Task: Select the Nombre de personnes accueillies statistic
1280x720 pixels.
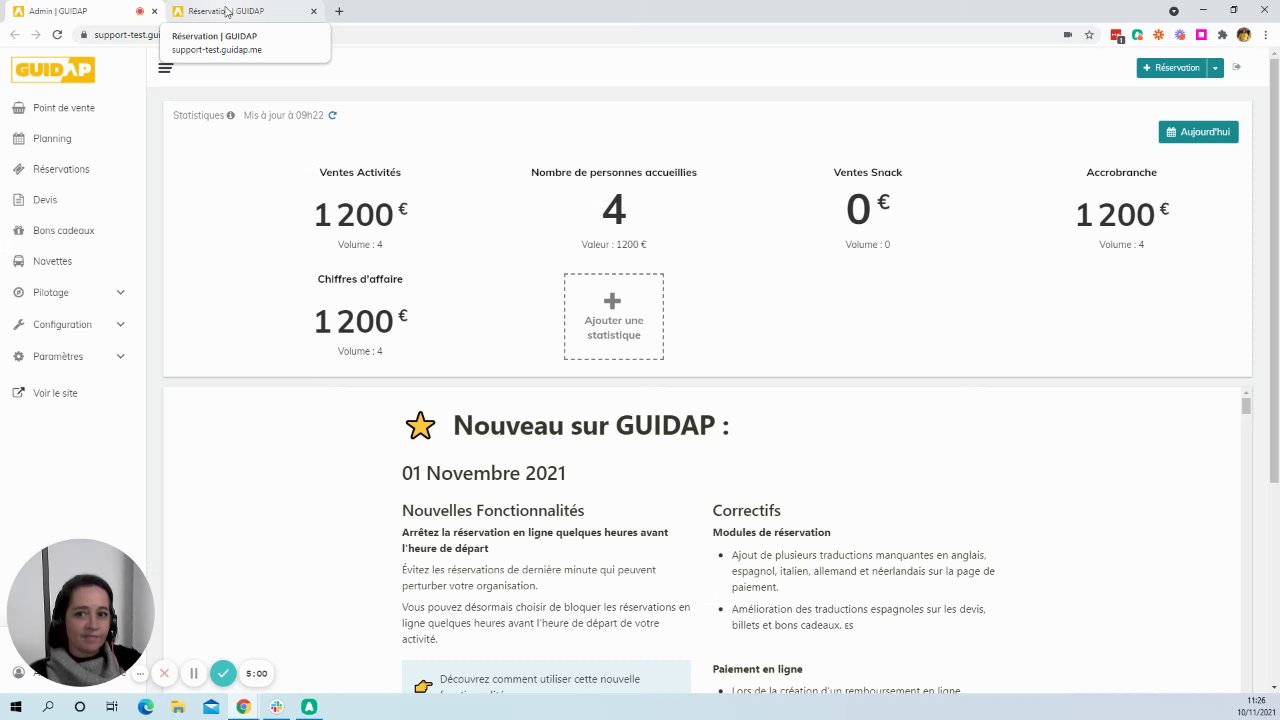Action: click(614, 209)
